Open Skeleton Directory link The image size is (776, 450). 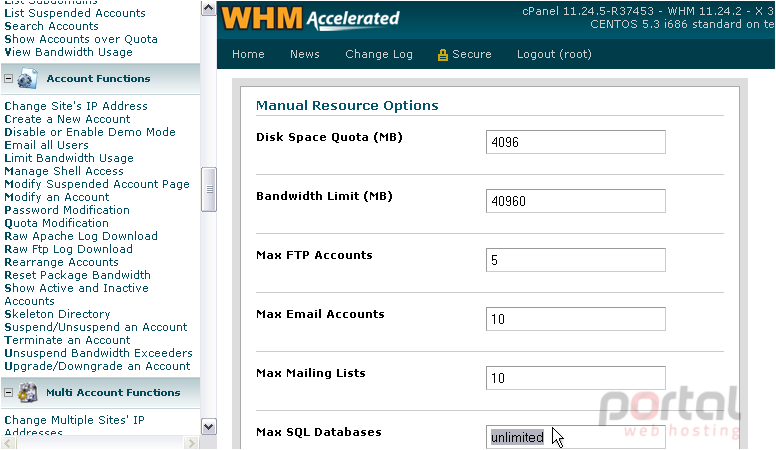tap(57, 314)
